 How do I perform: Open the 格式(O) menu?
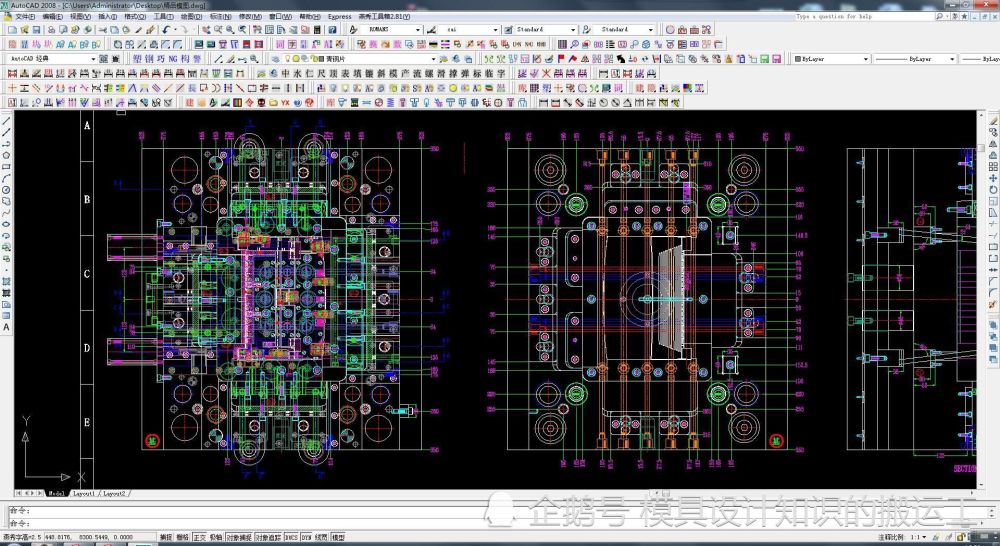135,16
